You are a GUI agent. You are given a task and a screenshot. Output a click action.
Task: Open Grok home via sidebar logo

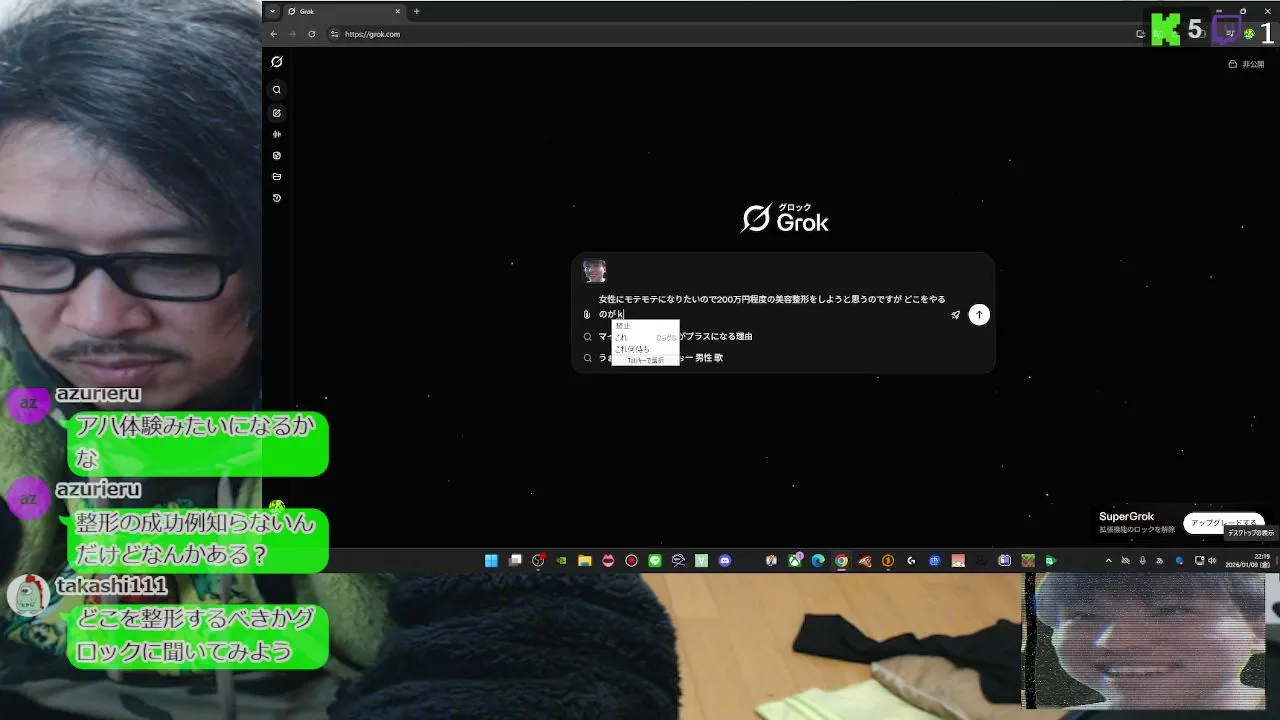[277, 62]
